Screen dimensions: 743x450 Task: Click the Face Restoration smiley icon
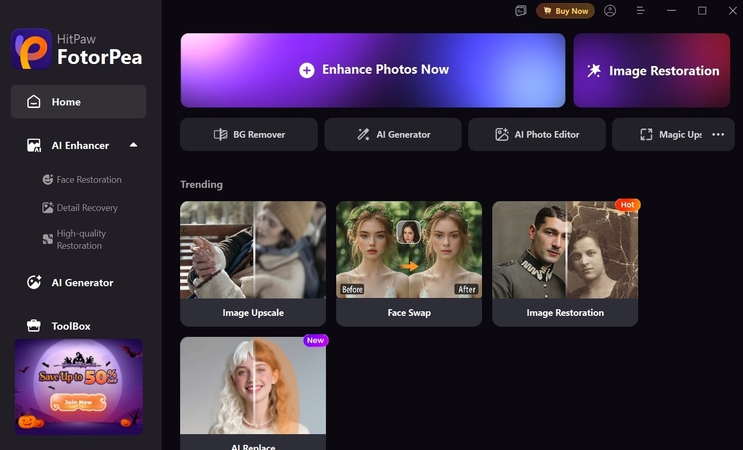coord(47,180)
